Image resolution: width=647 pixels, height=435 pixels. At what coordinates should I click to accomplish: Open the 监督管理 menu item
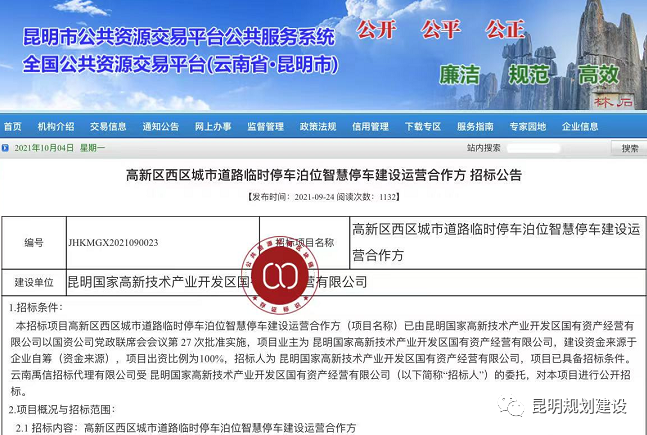(x=265, y=127)
